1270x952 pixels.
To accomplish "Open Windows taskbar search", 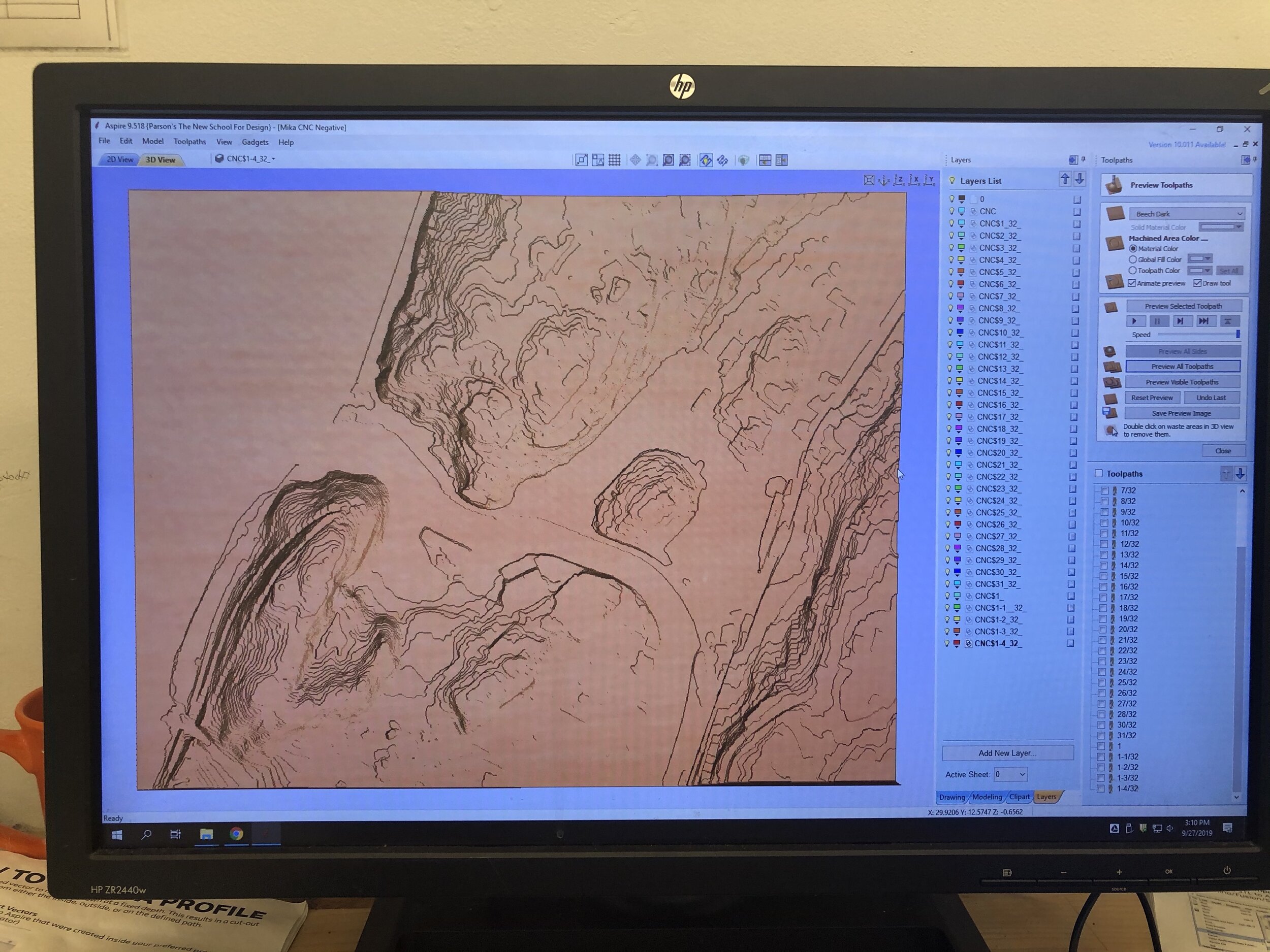I will pos(146,834).
